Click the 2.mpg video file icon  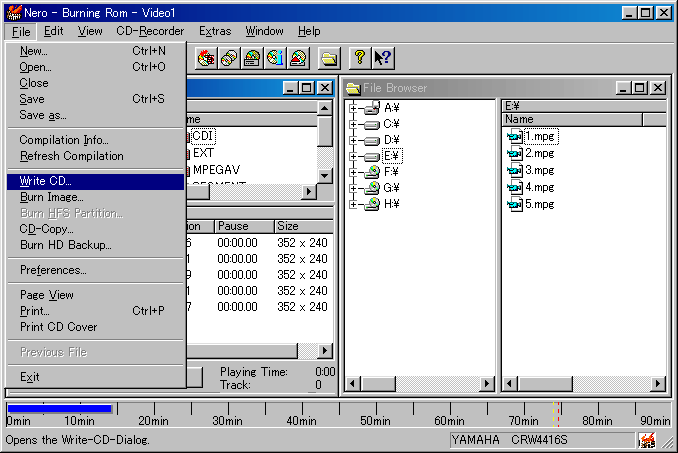point(515,153)
